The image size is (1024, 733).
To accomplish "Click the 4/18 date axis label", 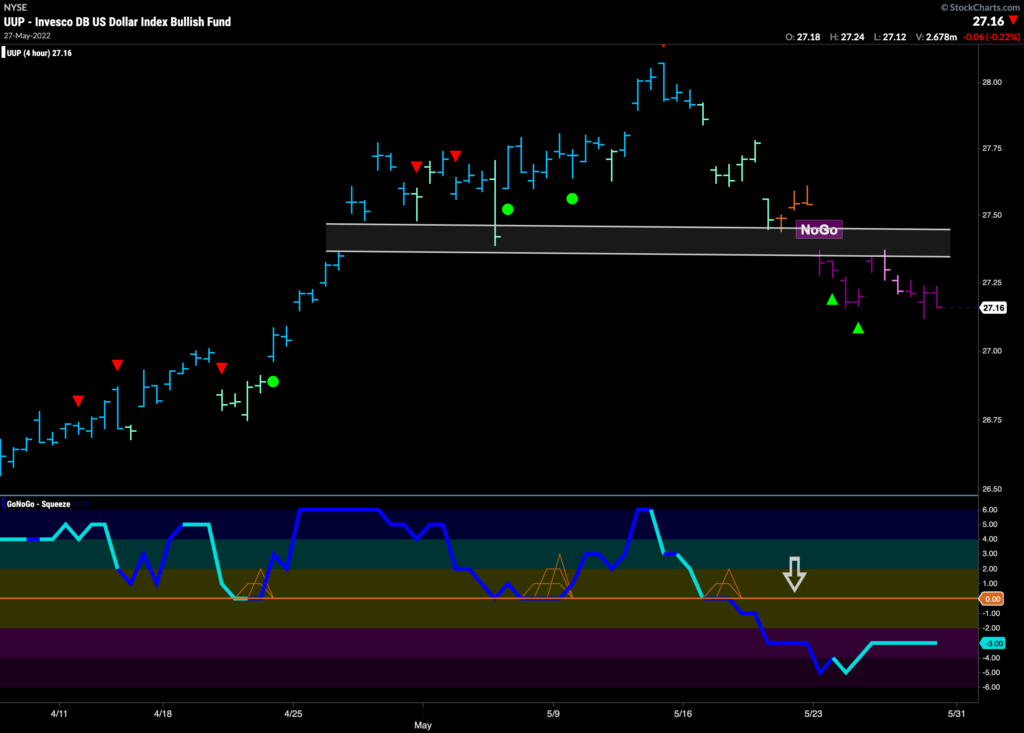I will click(163, 713).
